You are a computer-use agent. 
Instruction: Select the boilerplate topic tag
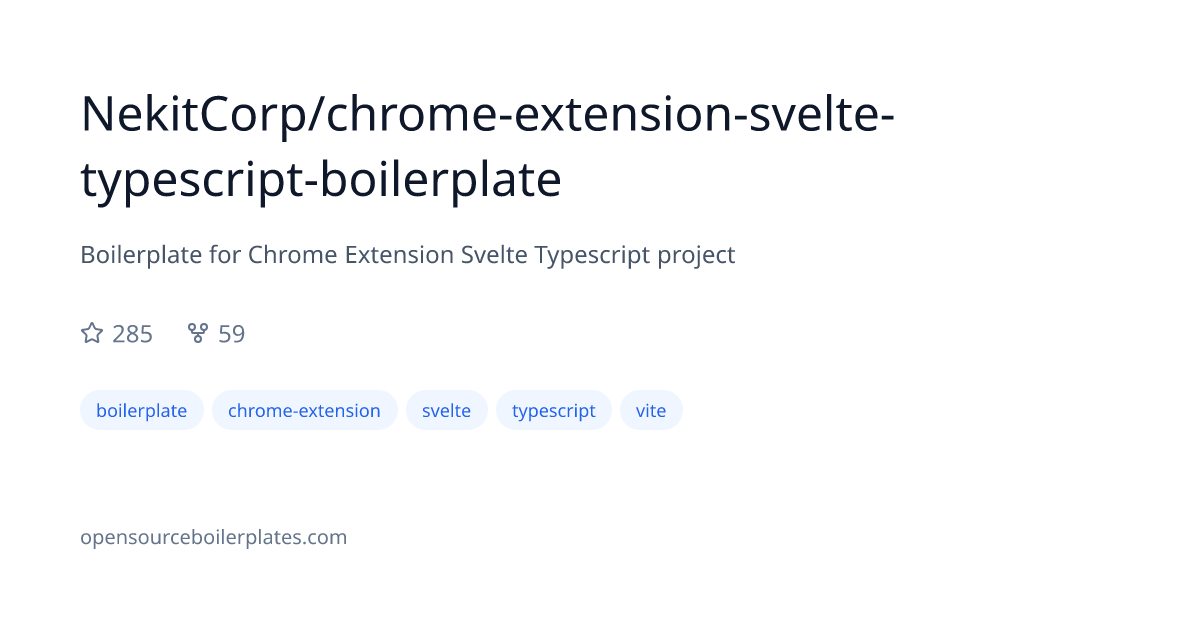click(141, 411)
